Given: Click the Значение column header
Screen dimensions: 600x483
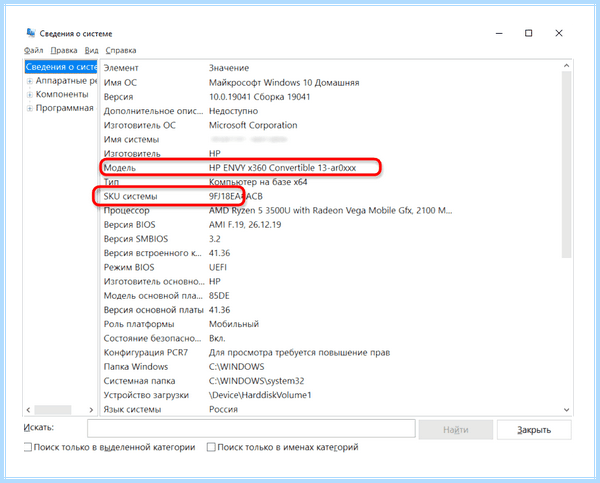Looking at the screenshot, I should click(x=229, y=68).
